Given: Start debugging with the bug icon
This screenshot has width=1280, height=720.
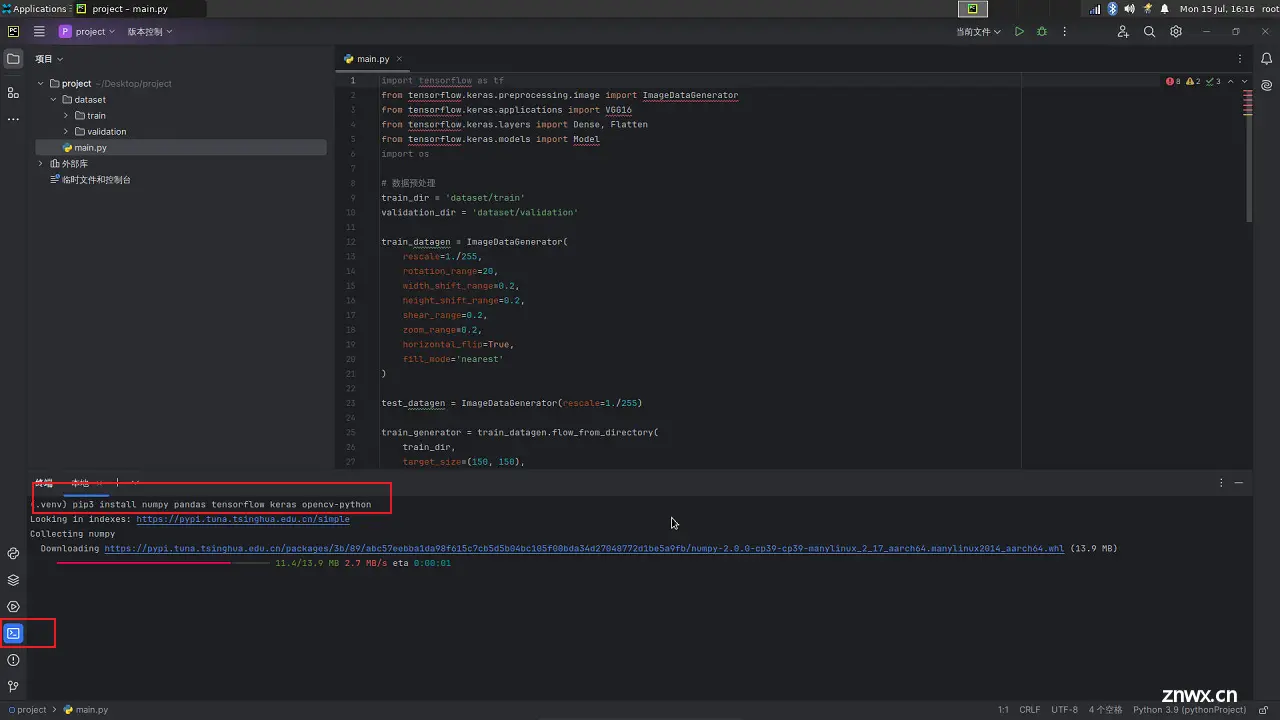Looking at the screenshot, I should pyautogui.click(x=1042, y=32).
